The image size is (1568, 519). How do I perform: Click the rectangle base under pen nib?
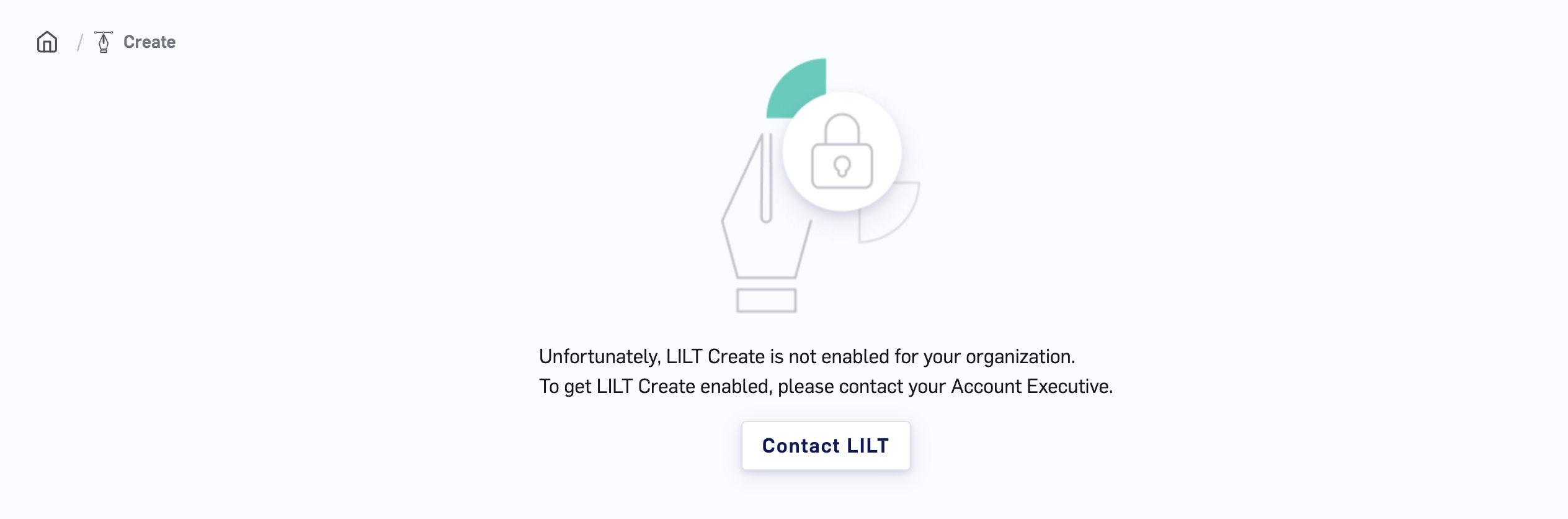(x=767, y=300)
